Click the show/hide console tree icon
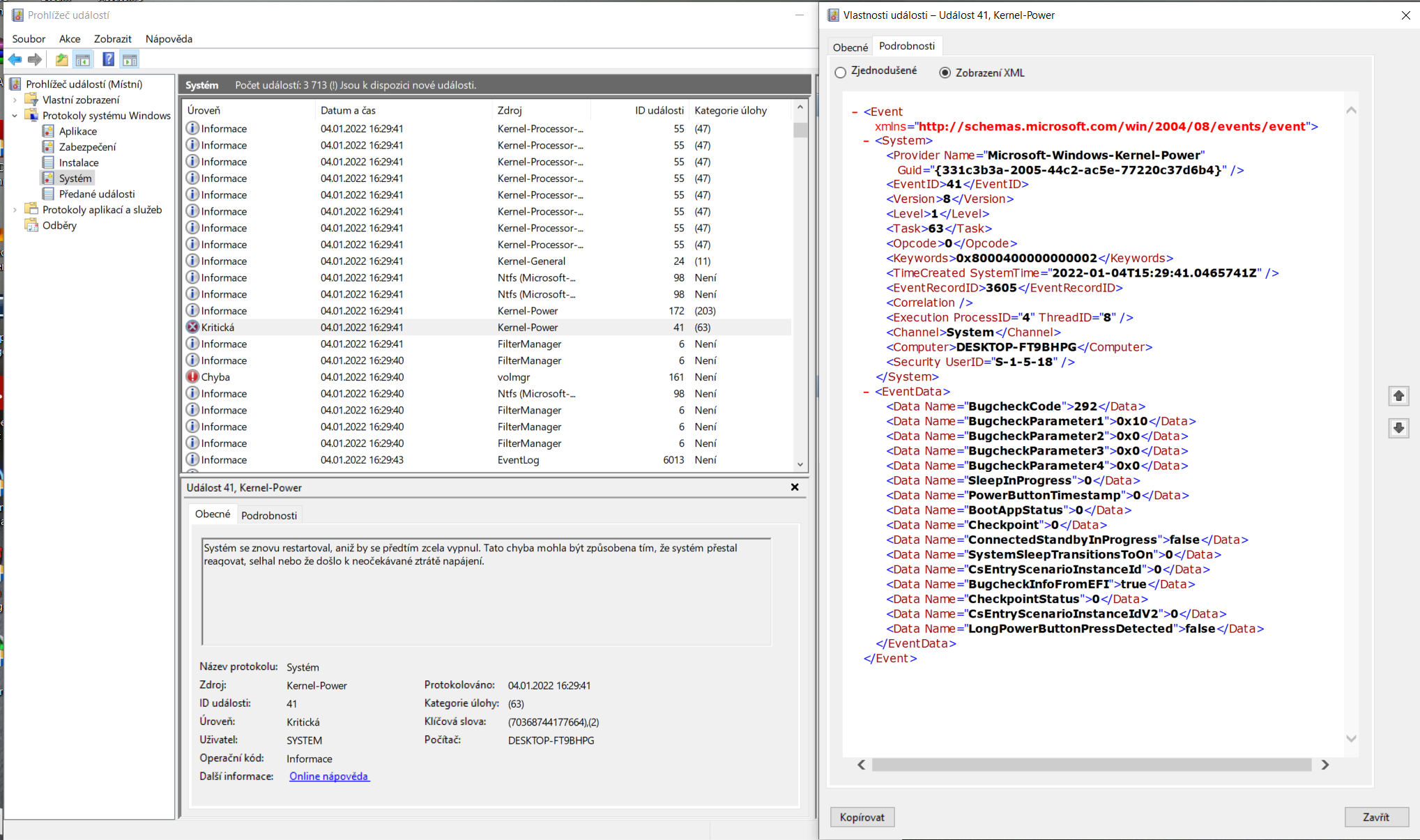The height and width of the screenshot is (840, 1420). (x=83, y=60)
